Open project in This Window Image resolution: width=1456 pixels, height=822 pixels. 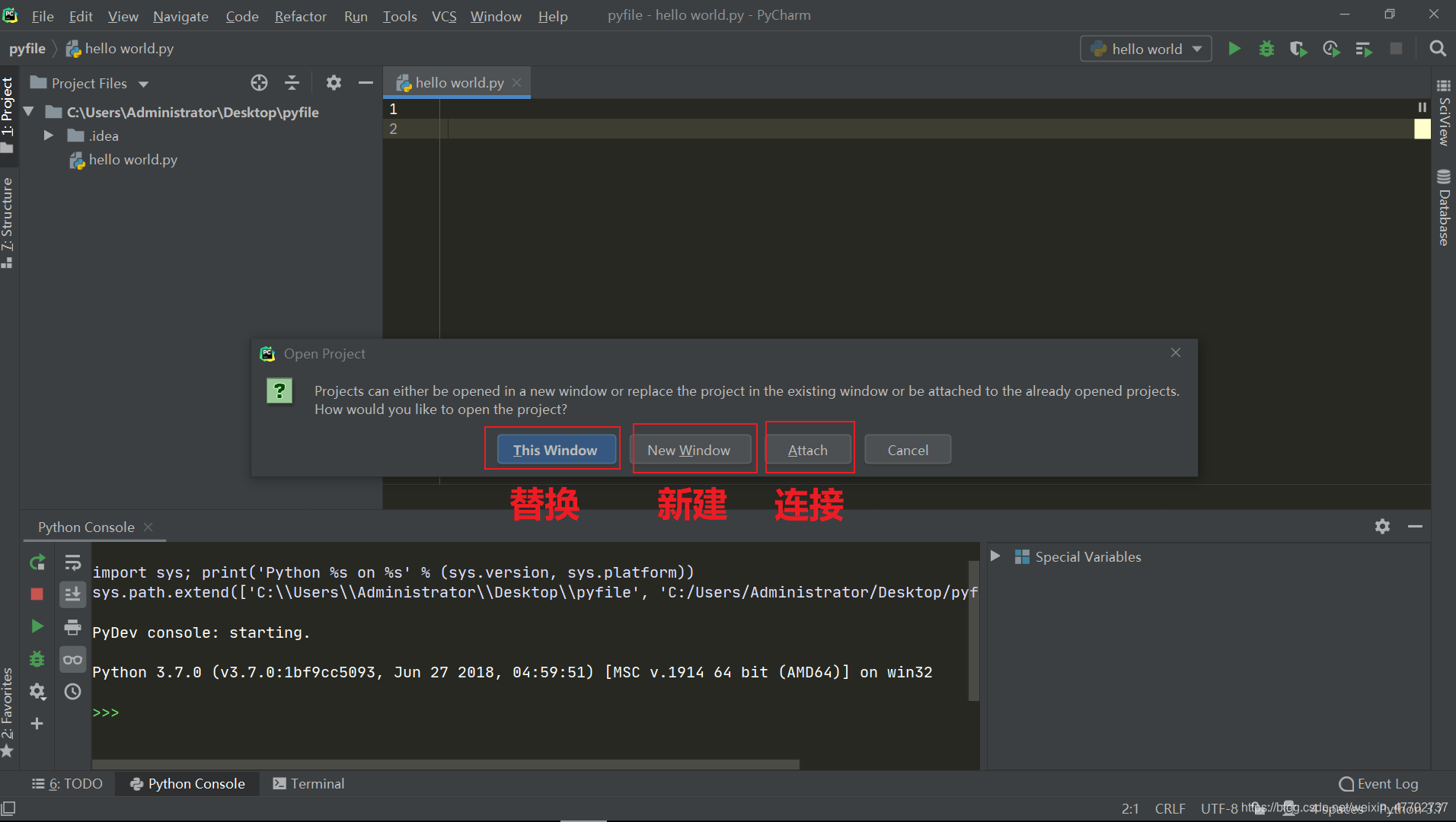[x=555, y=450]
